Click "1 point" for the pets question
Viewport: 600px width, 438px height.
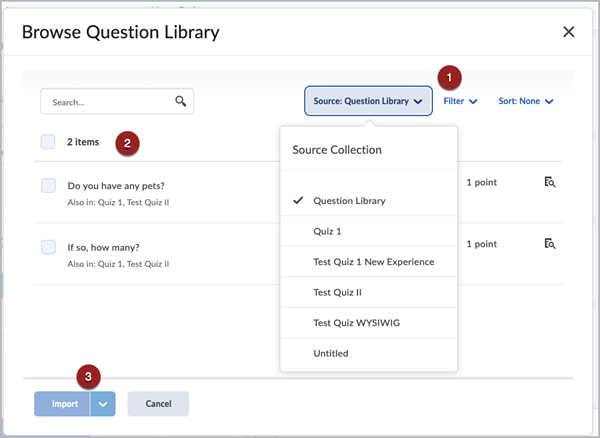(481, 182)
